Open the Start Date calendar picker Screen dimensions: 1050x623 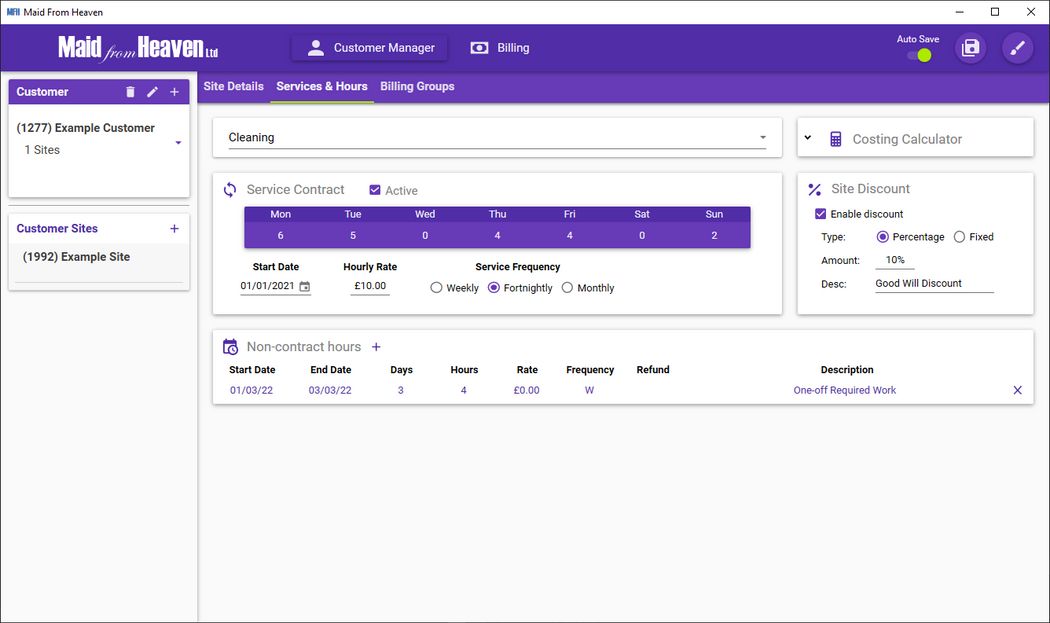[305, 287]
